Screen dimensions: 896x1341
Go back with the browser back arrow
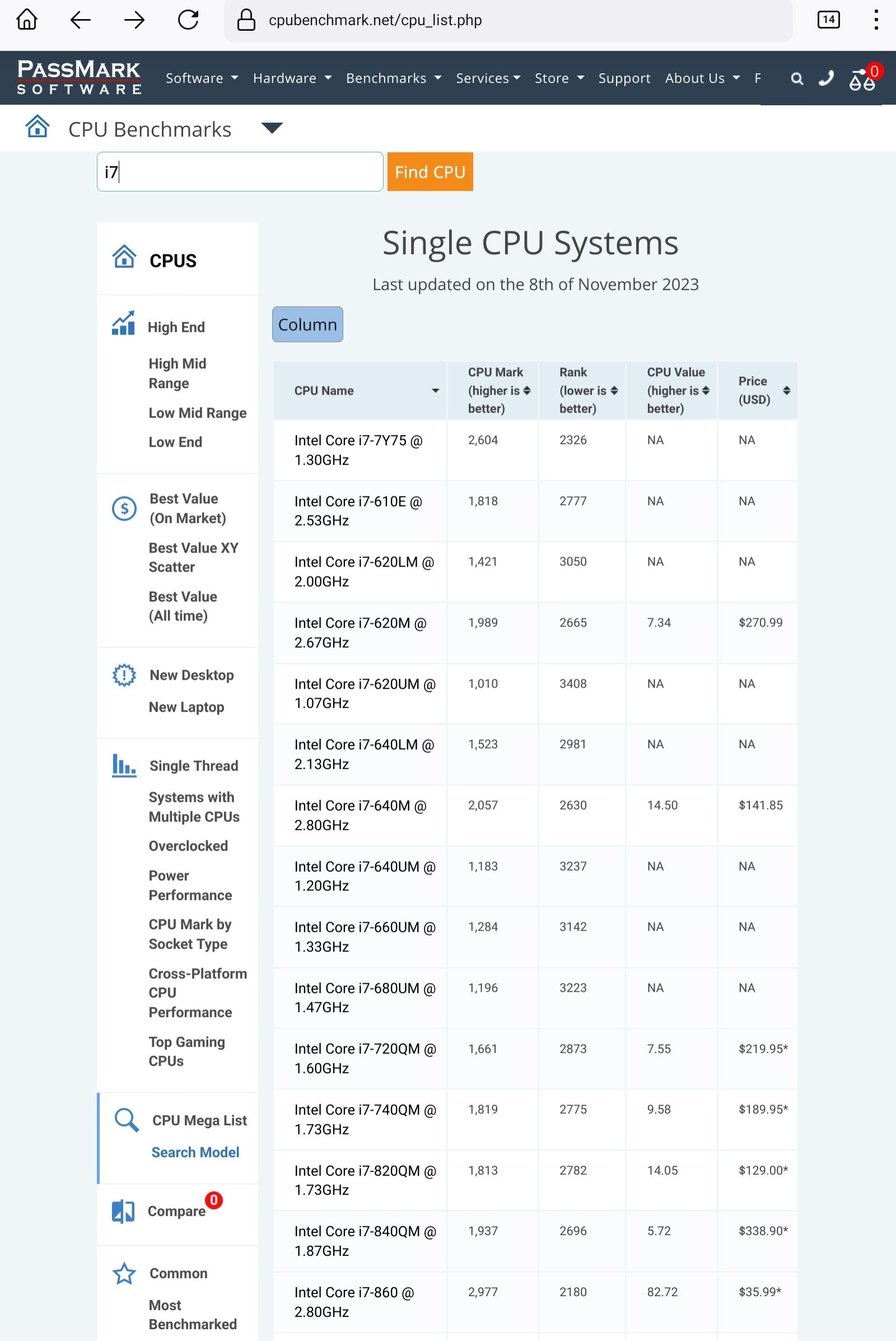click(x=80, y=20)
